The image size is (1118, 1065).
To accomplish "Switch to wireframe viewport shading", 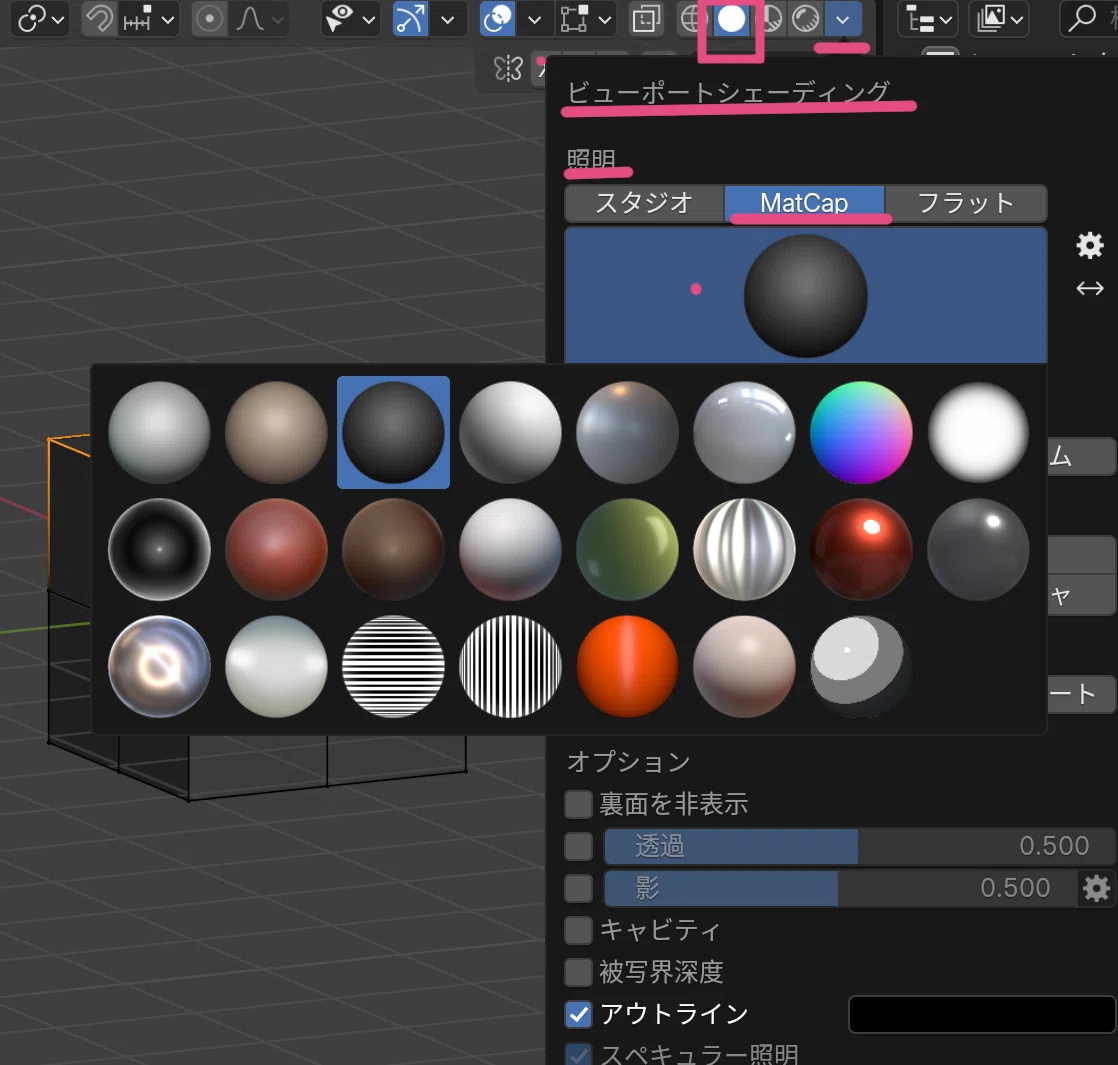I will [x=690, y=19].
